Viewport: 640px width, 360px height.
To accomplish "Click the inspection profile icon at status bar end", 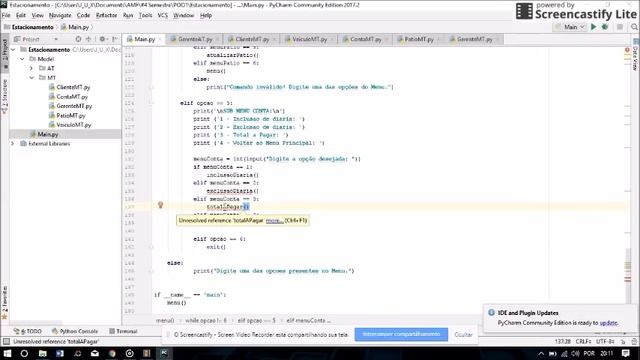I will [x=634, y=342].
